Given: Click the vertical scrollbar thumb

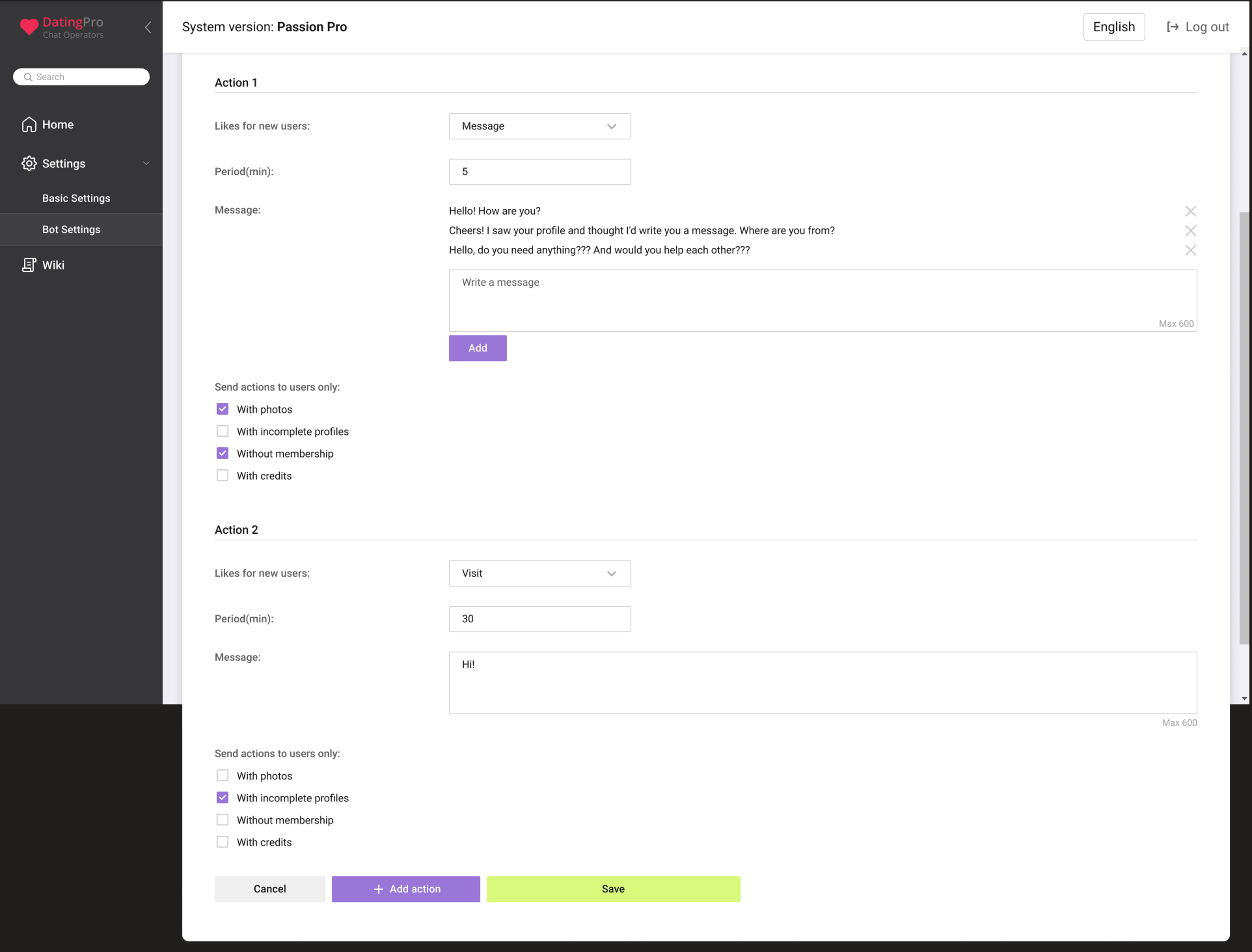Looking at the screenshot, I should (x=1244, y=428).
